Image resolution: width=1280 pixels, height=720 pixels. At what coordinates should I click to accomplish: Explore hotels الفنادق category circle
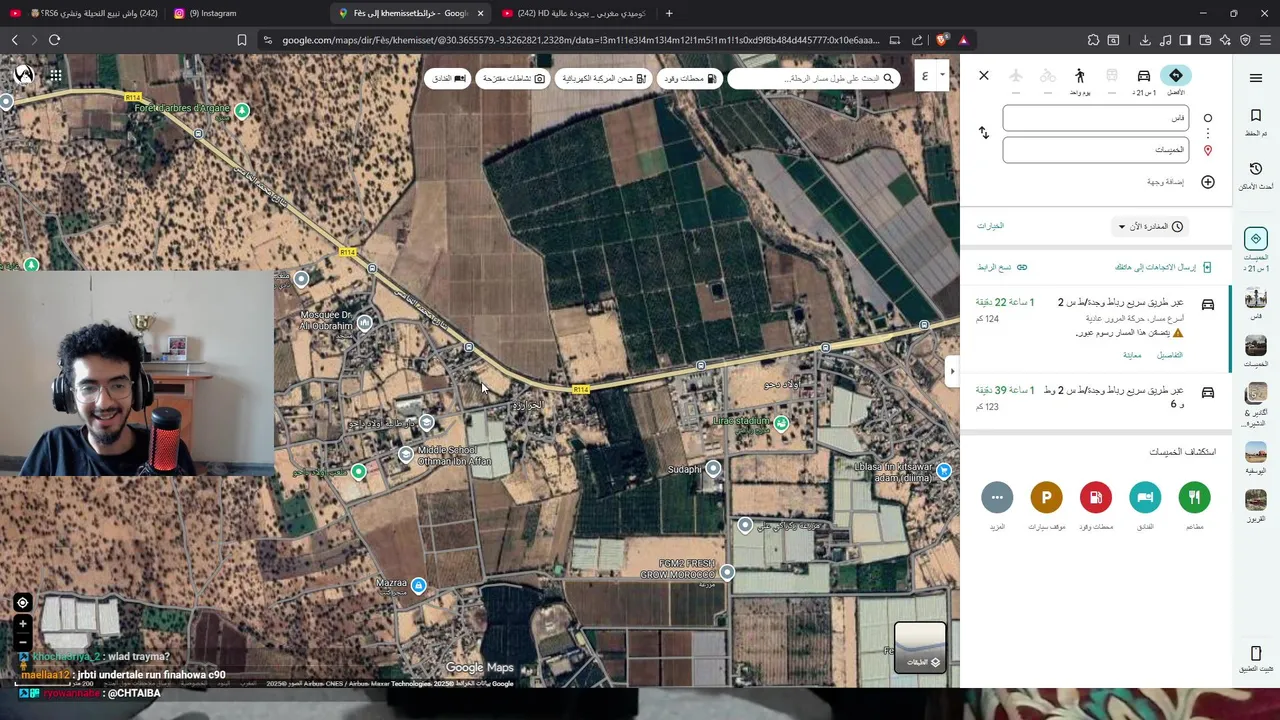click(1145, 497)
